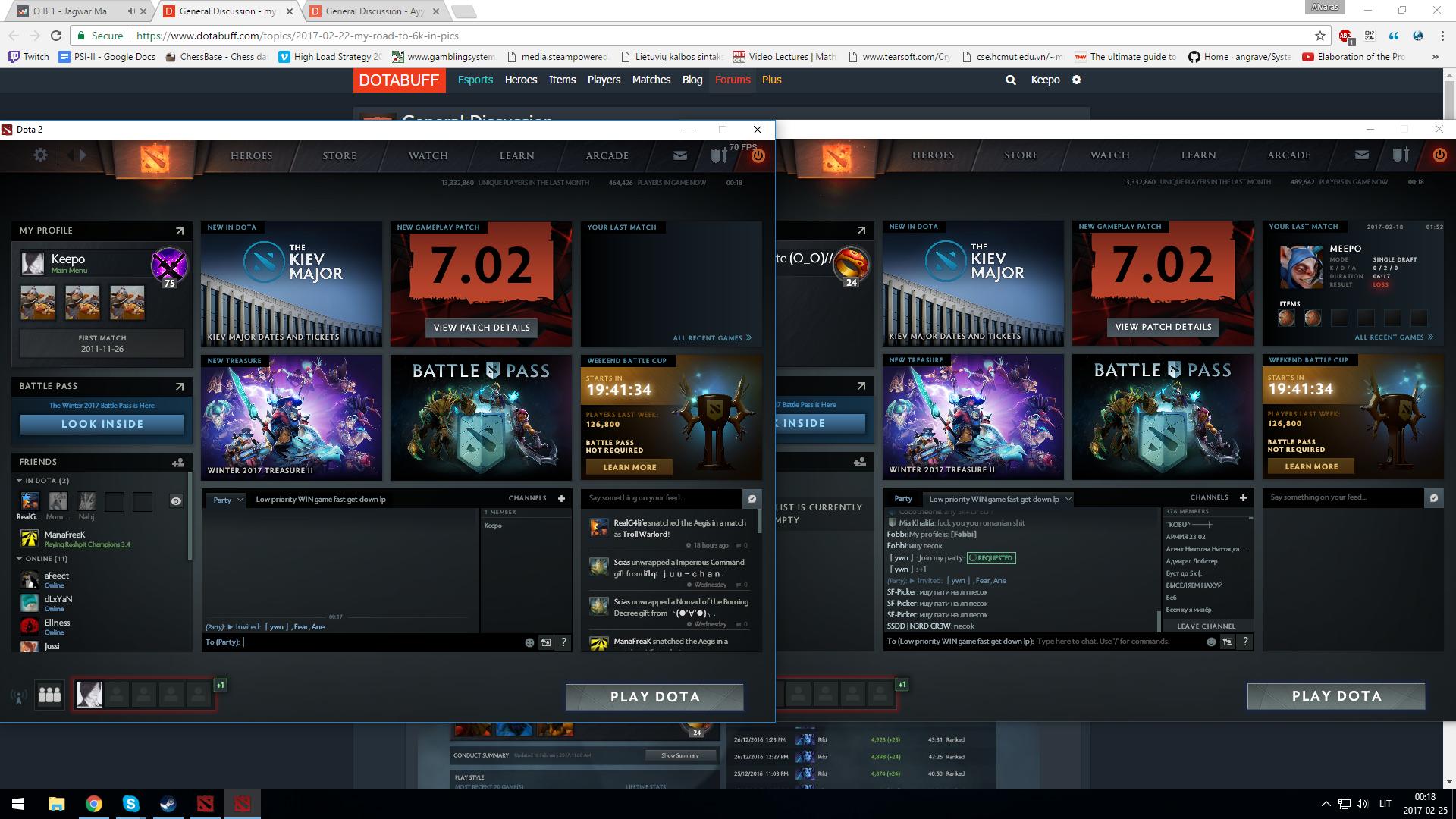Open DOTABUFF settings gear next to Keepo
Image resolution: width=1456 pixels, height=819 pixels.
(1076, 80)
